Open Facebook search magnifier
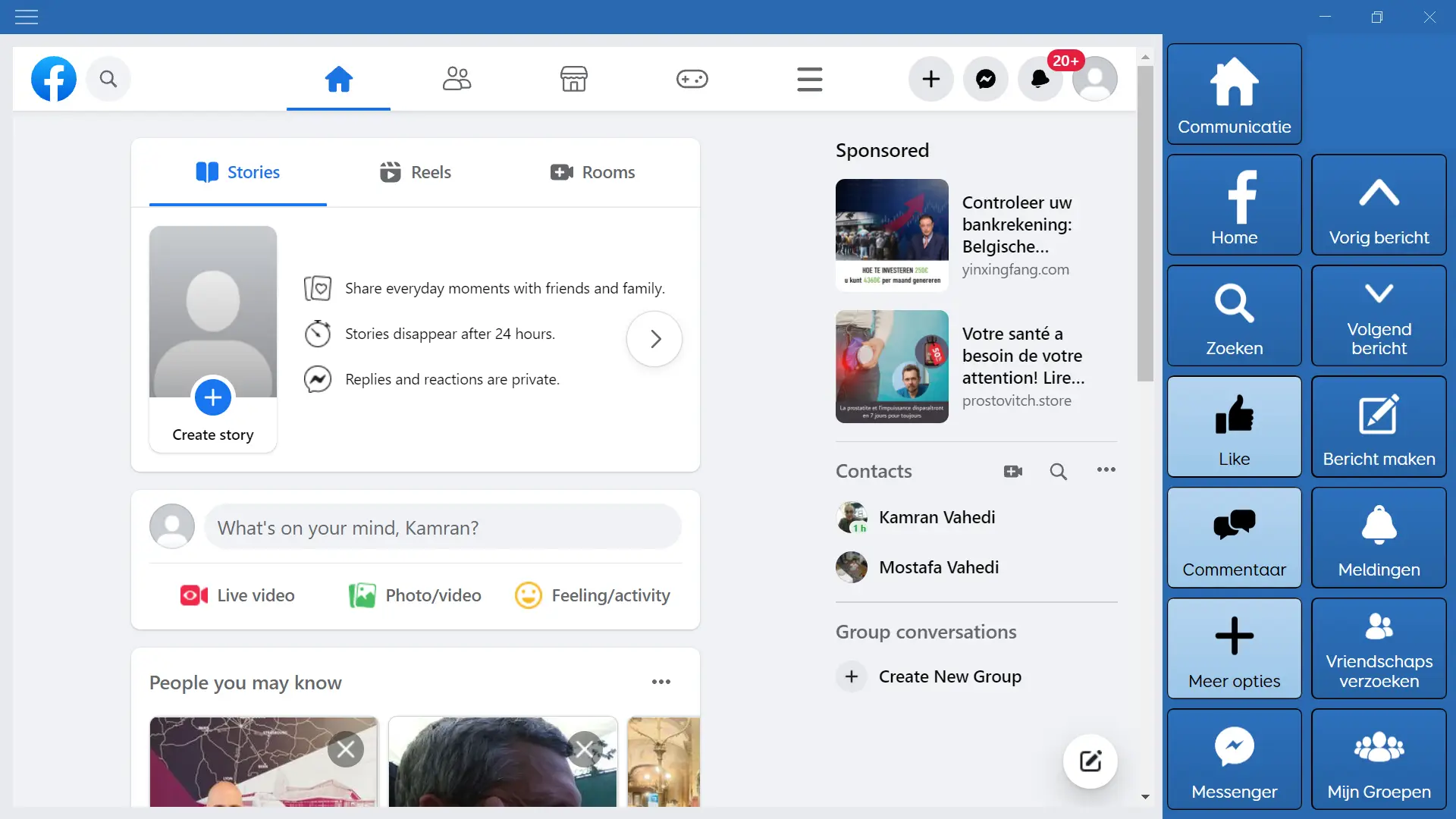This screenshot has width=1456, height=819. 108,79
